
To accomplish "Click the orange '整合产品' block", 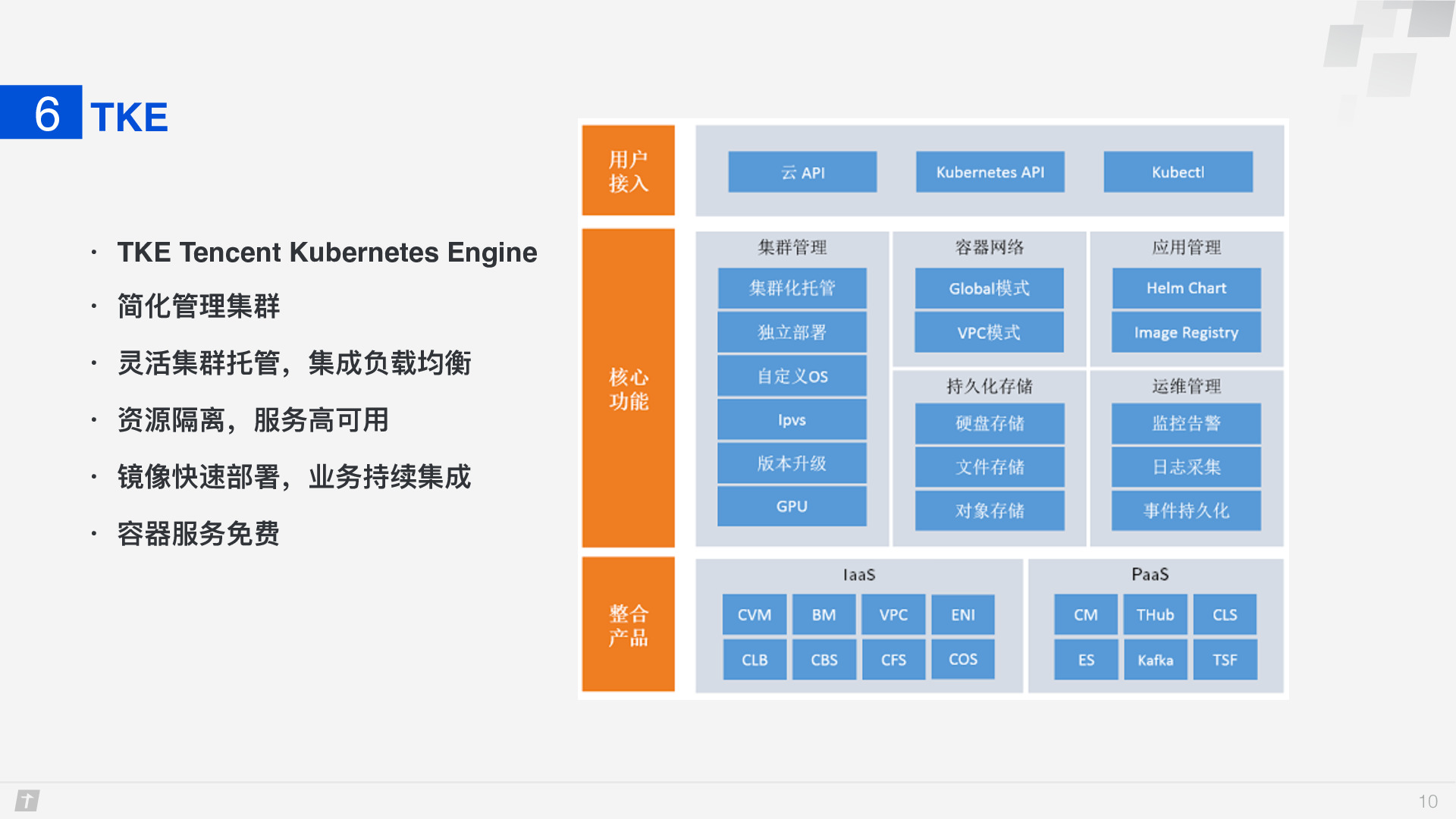I will tap(628, 624).
